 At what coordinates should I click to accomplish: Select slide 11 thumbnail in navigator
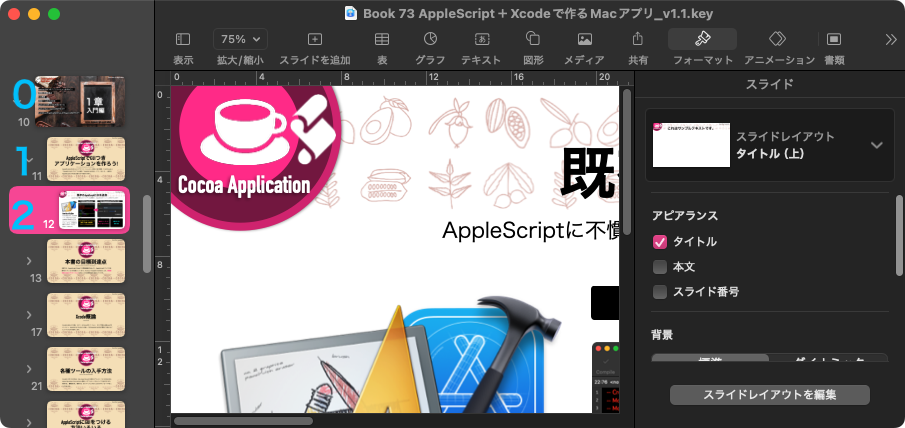pos(86,160)
